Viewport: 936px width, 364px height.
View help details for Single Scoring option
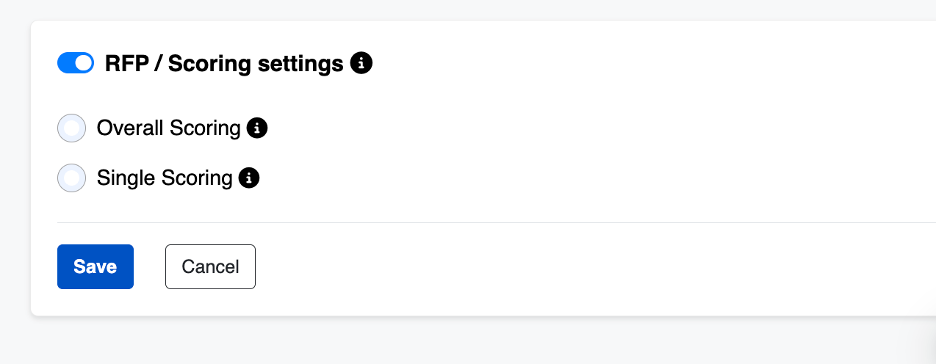click(x=249, y=178)
